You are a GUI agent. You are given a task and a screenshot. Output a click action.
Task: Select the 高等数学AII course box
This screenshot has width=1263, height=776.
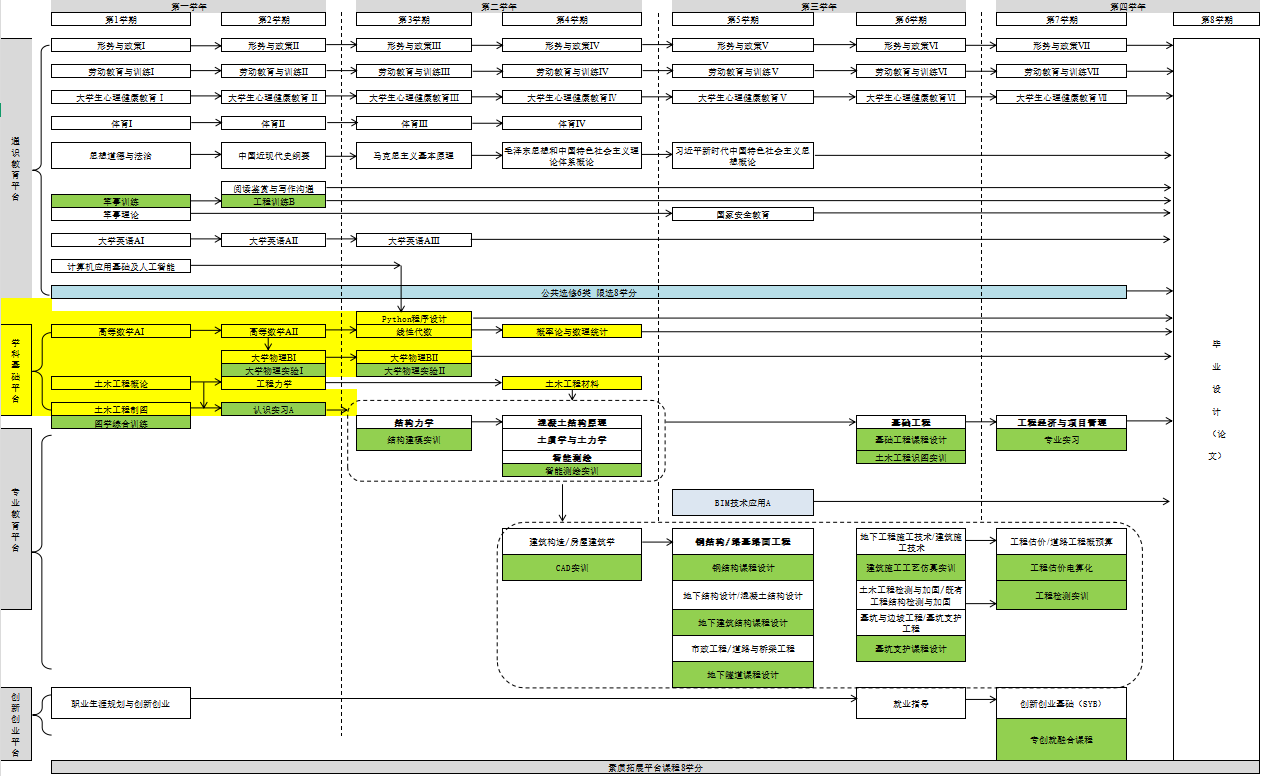[x=273, y=331]
